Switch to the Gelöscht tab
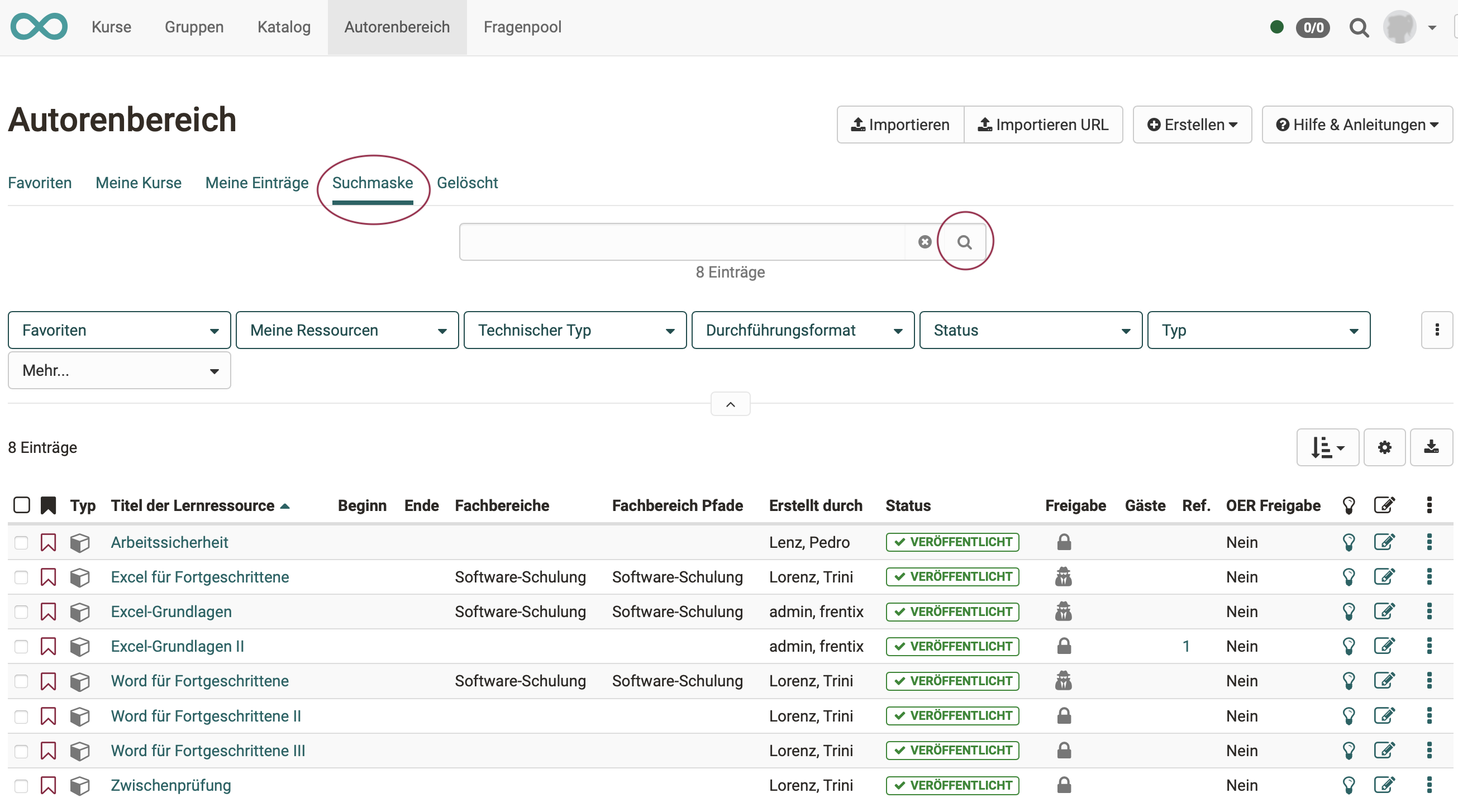 (x=468, y=183)
